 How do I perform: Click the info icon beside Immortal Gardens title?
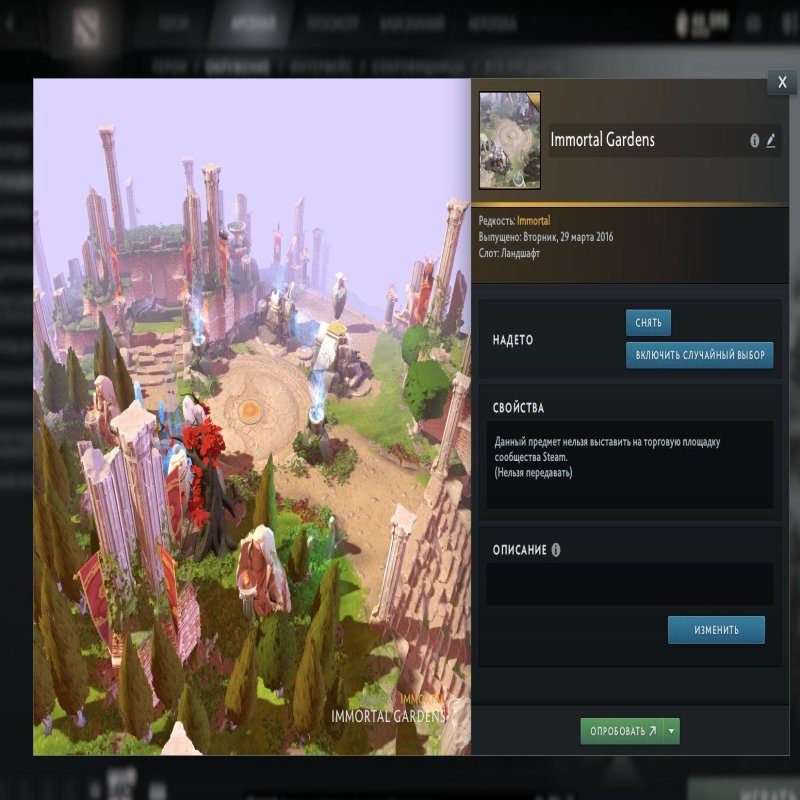tap(755, 141)
